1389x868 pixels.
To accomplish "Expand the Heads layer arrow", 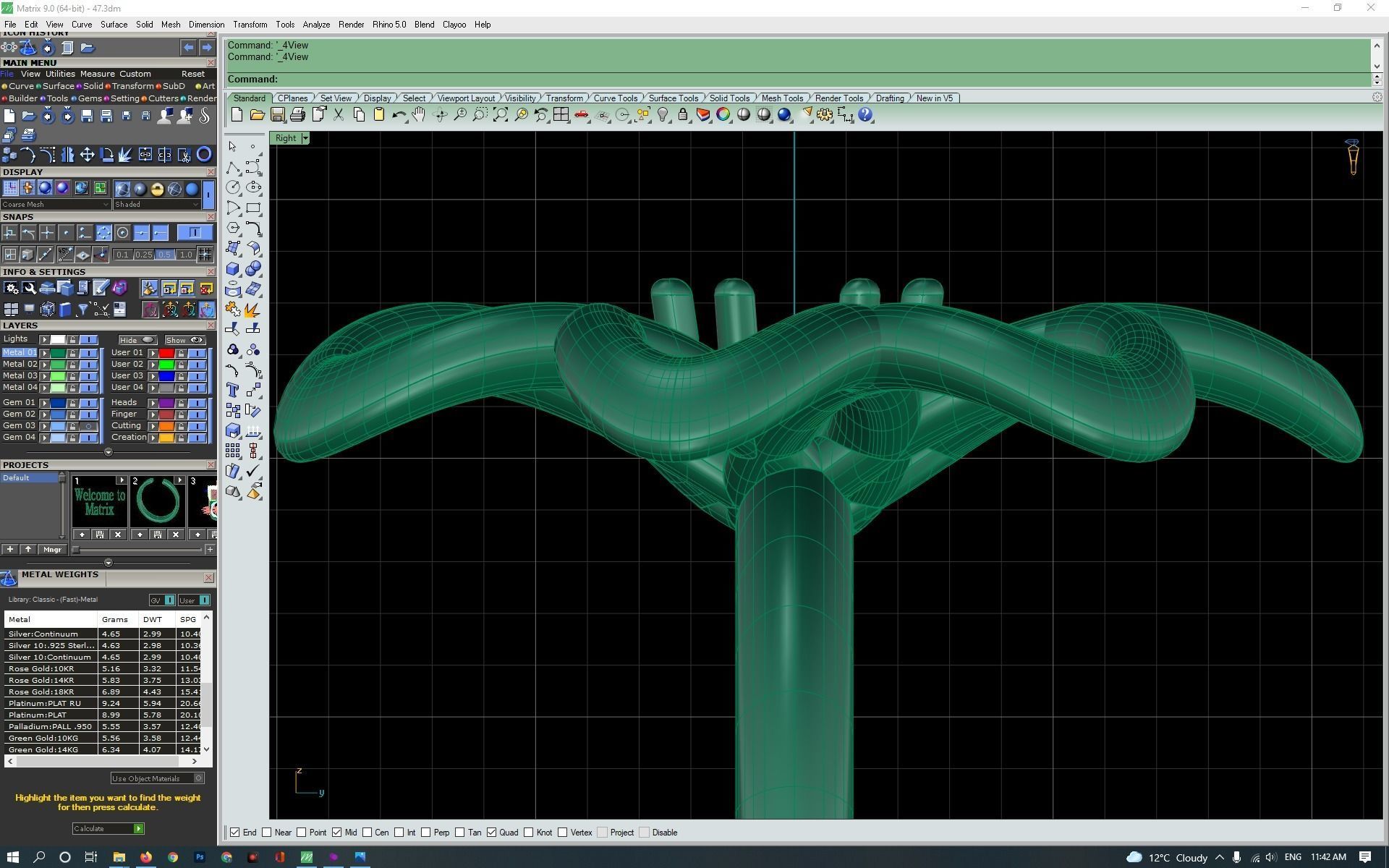I will click(x=153, y=403).
